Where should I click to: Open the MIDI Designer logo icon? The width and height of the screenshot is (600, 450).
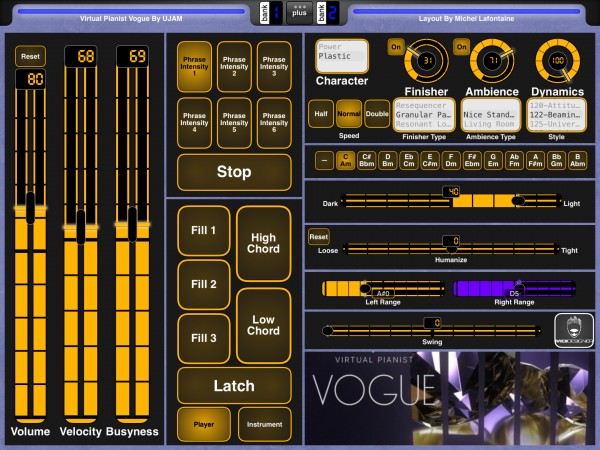(x=574, y=331)
